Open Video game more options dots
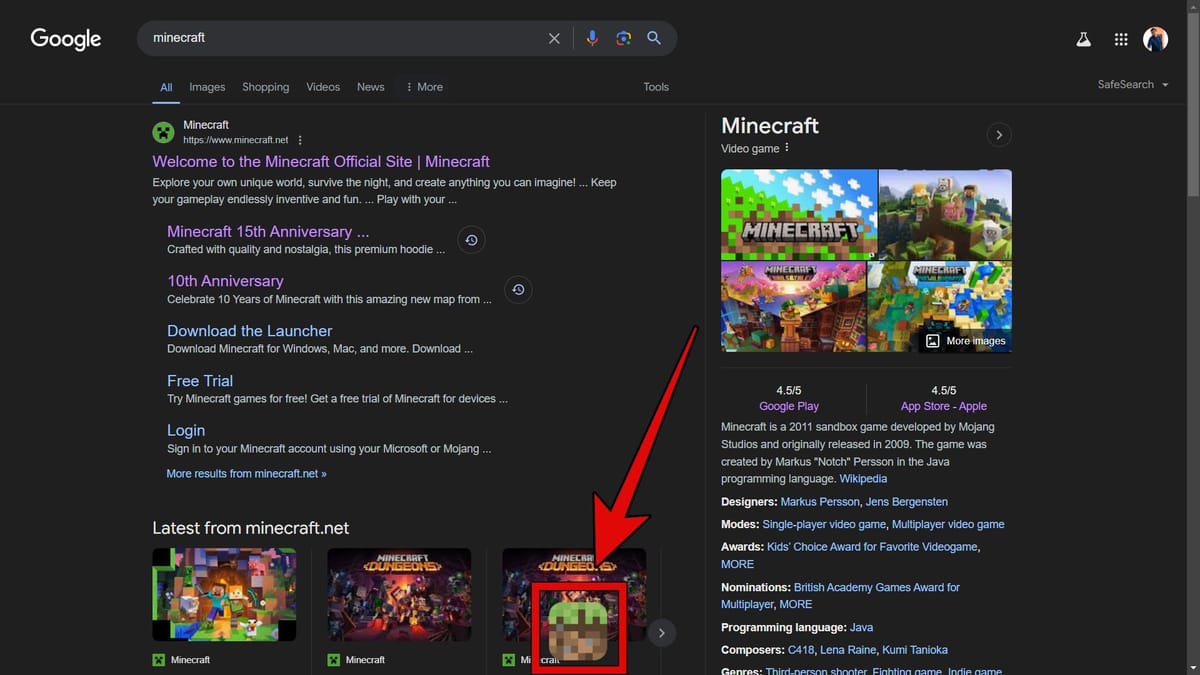 (x=787, y=148)
